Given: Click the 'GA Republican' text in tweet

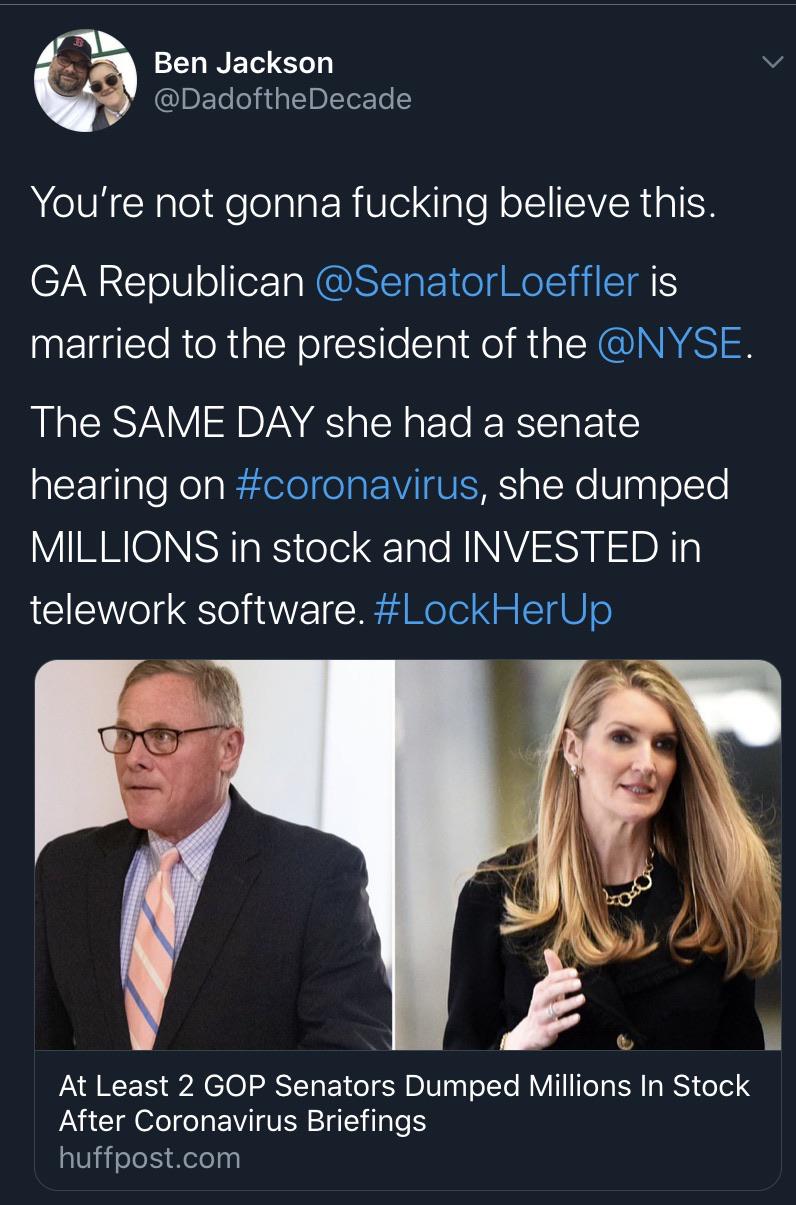Looking at the screenshot, I should point(168,281).
